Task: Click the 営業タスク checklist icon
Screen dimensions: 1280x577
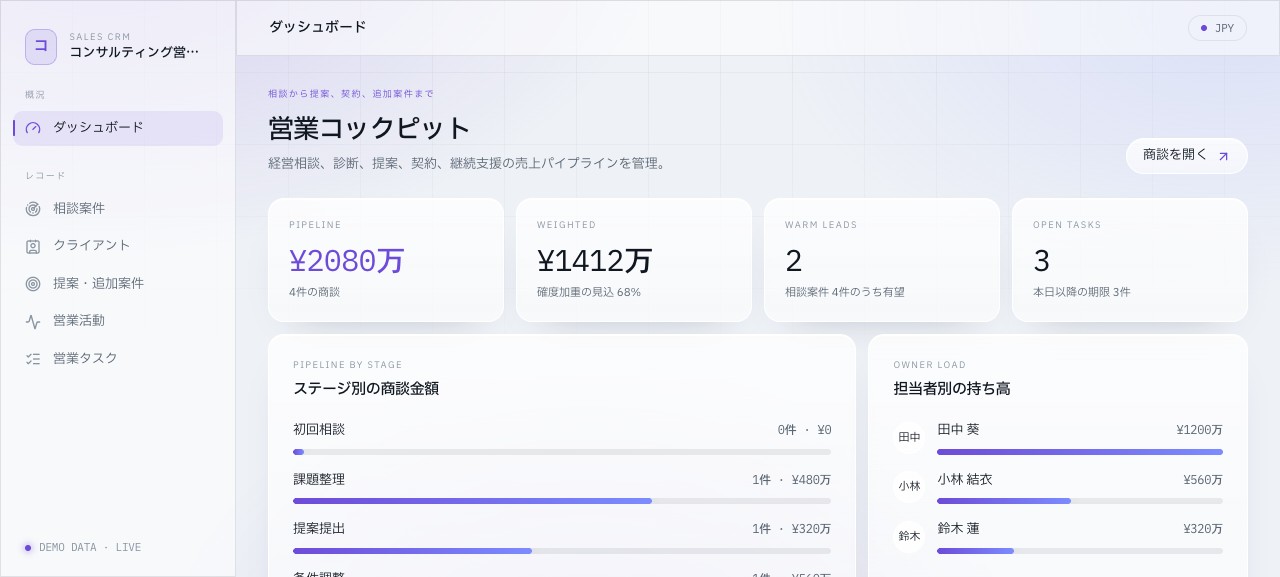Action: click(x=33, y=358)
